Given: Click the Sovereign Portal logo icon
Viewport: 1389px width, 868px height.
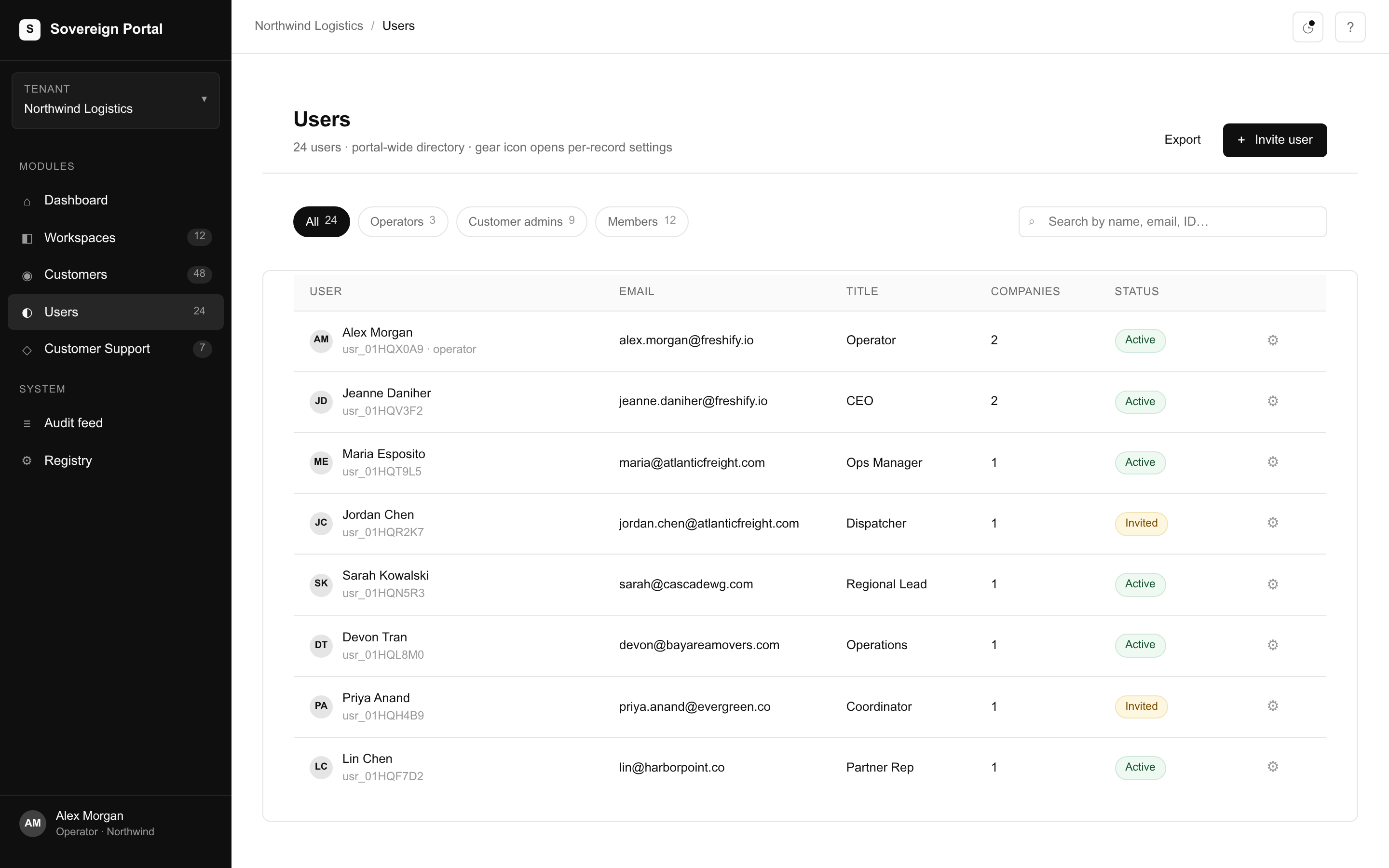Looking at the screenshot, I should 30,29.
